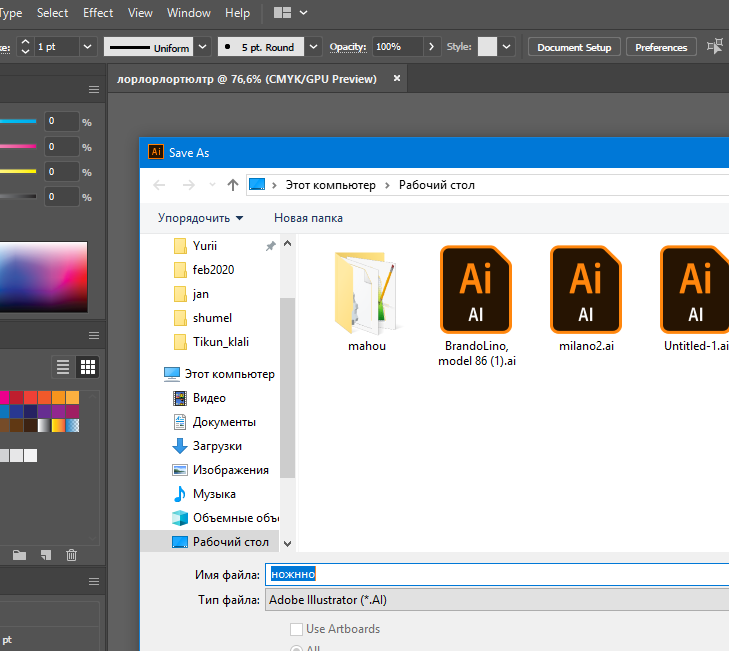Switch swatches to thumbnail view
Image resolution: width=729 pixels, height=651 pixels.
tap(88, 367)
